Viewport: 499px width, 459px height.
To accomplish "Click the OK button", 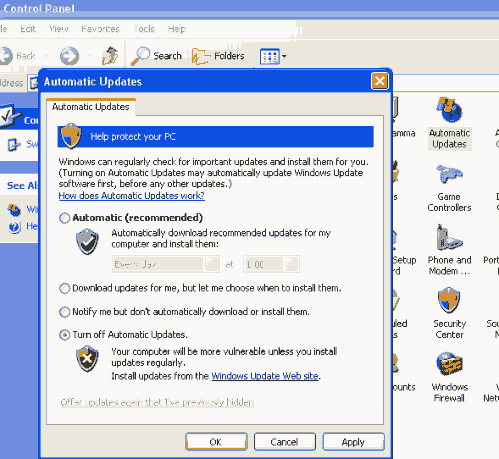I will tap(216, 442).
